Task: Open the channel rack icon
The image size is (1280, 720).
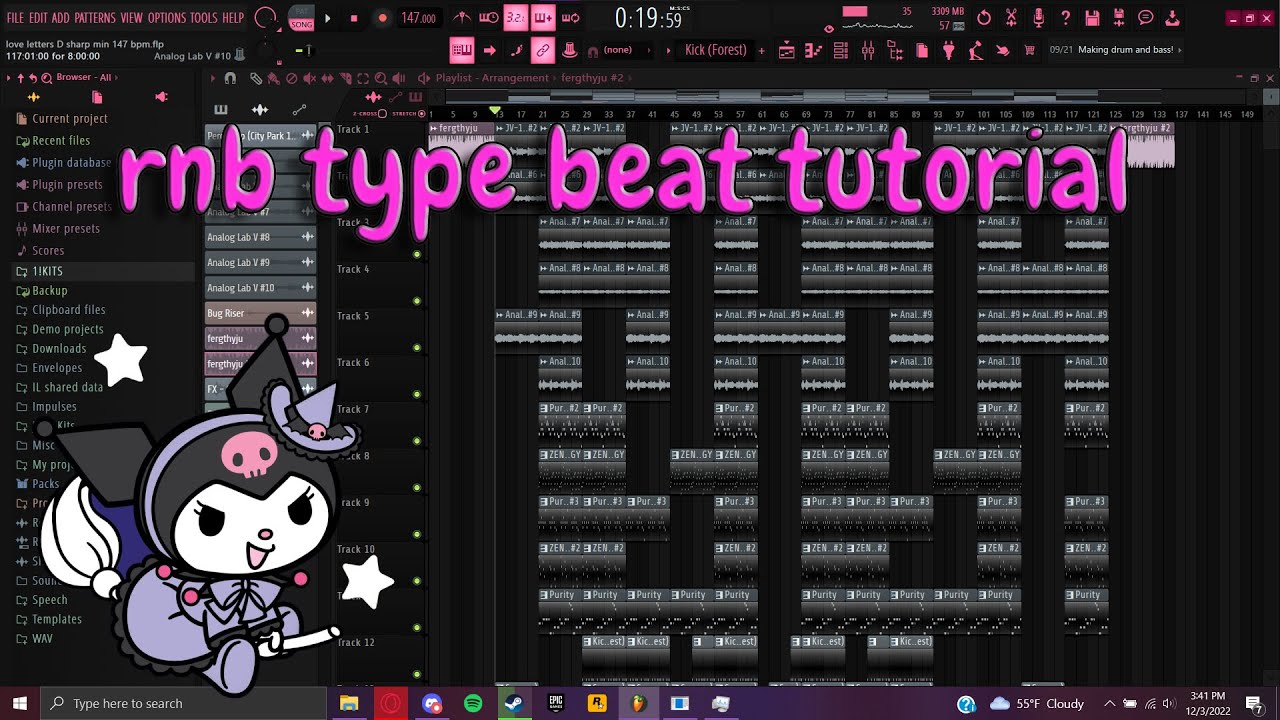Action: [841, 50]
